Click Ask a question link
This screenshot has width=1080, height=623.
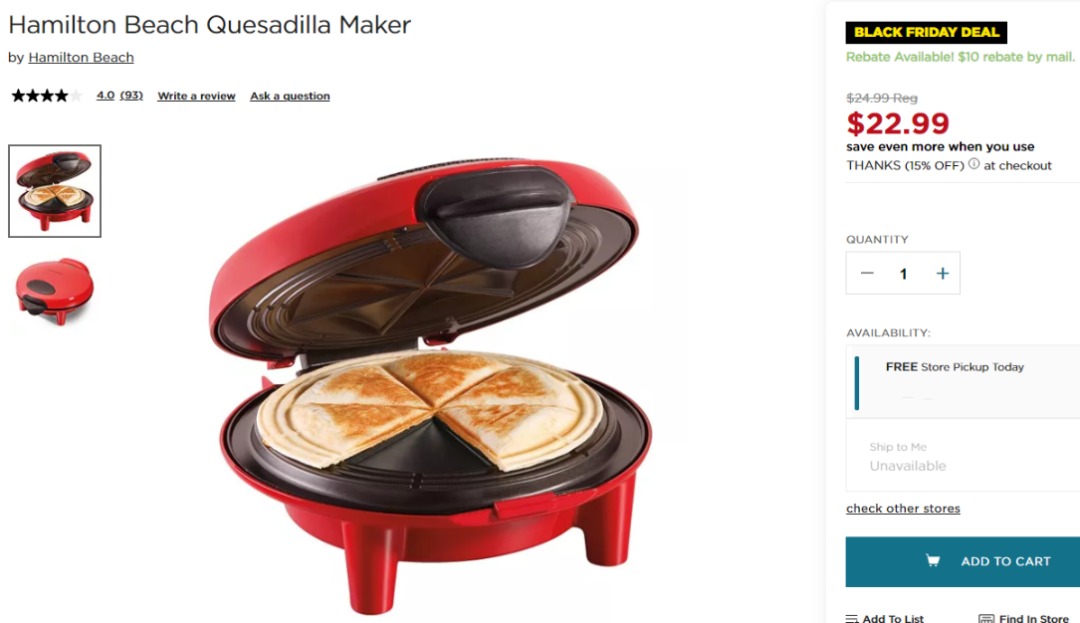click(x=290, y=96)
